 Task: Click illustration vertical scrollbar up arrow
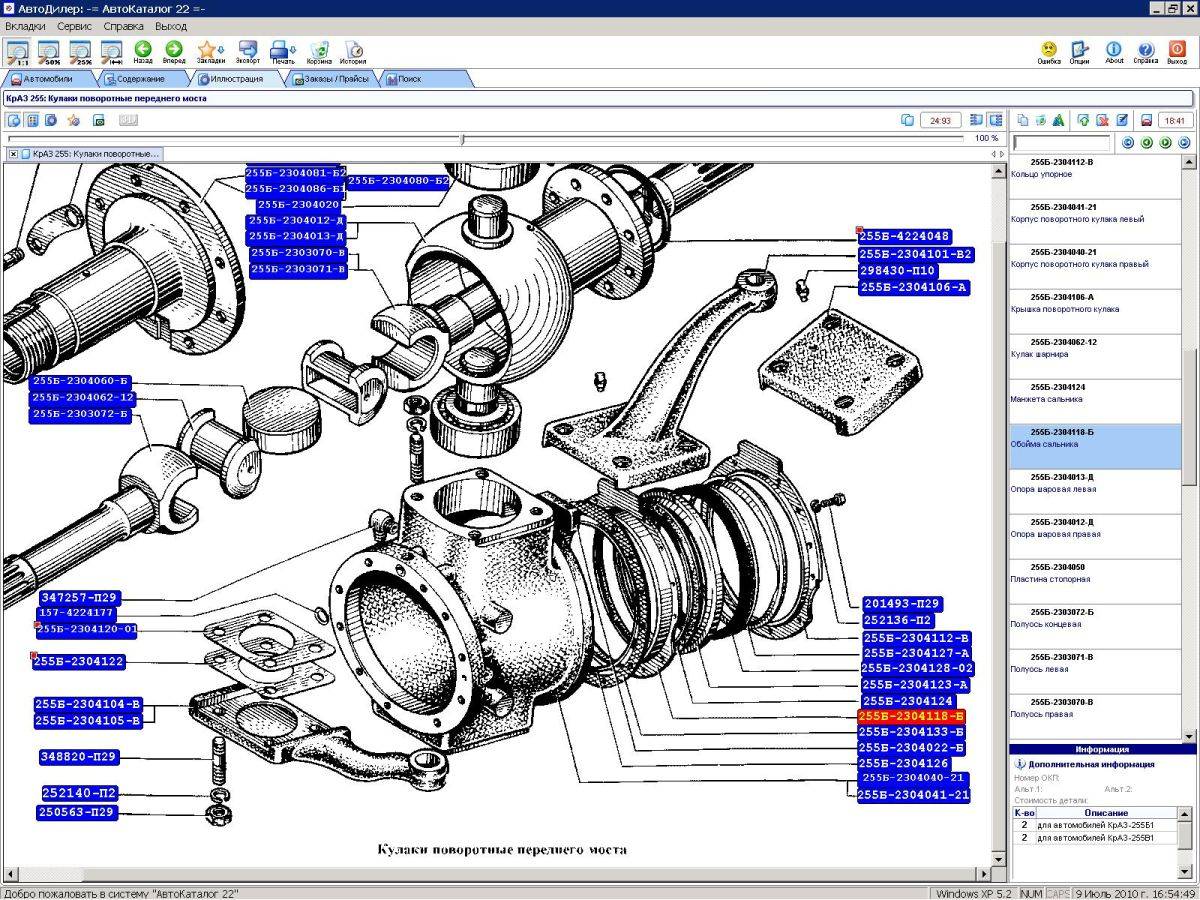[x=998, y=171]
